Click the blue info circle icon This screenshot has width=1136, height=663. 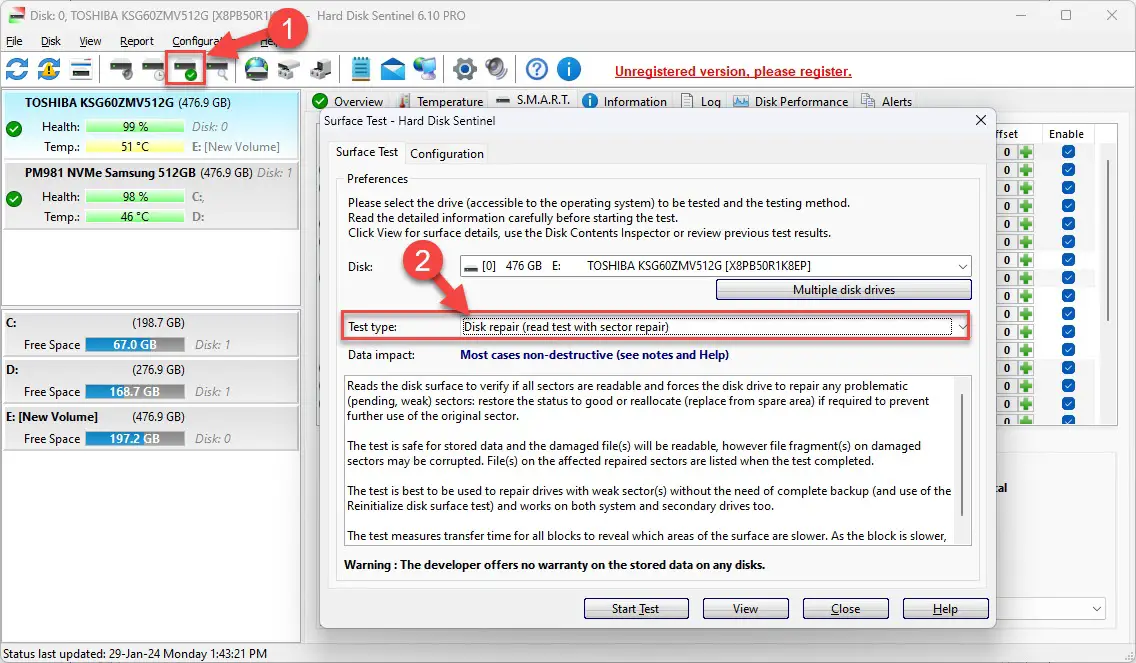(x=569, y=69)
